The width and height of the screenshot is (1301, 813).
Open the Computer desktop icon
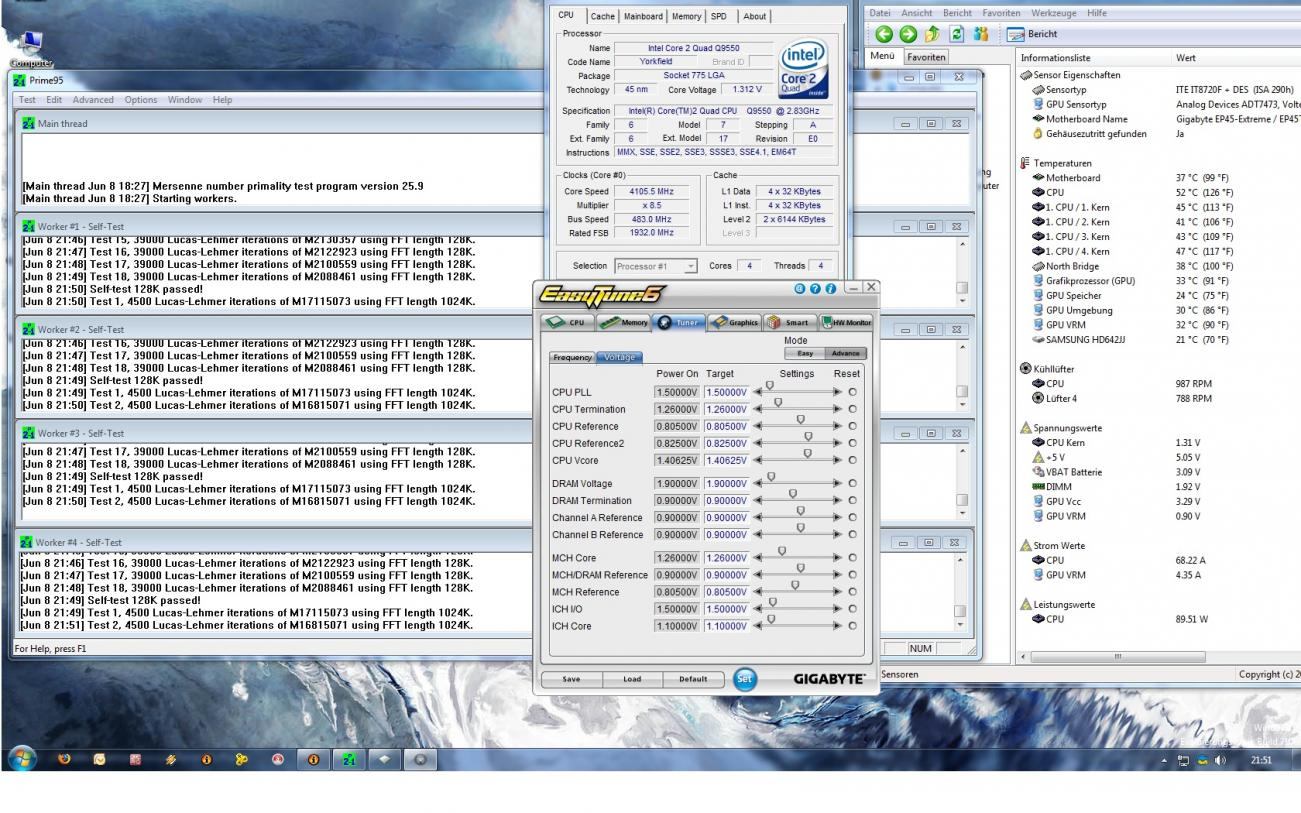(x=31, y=48)
